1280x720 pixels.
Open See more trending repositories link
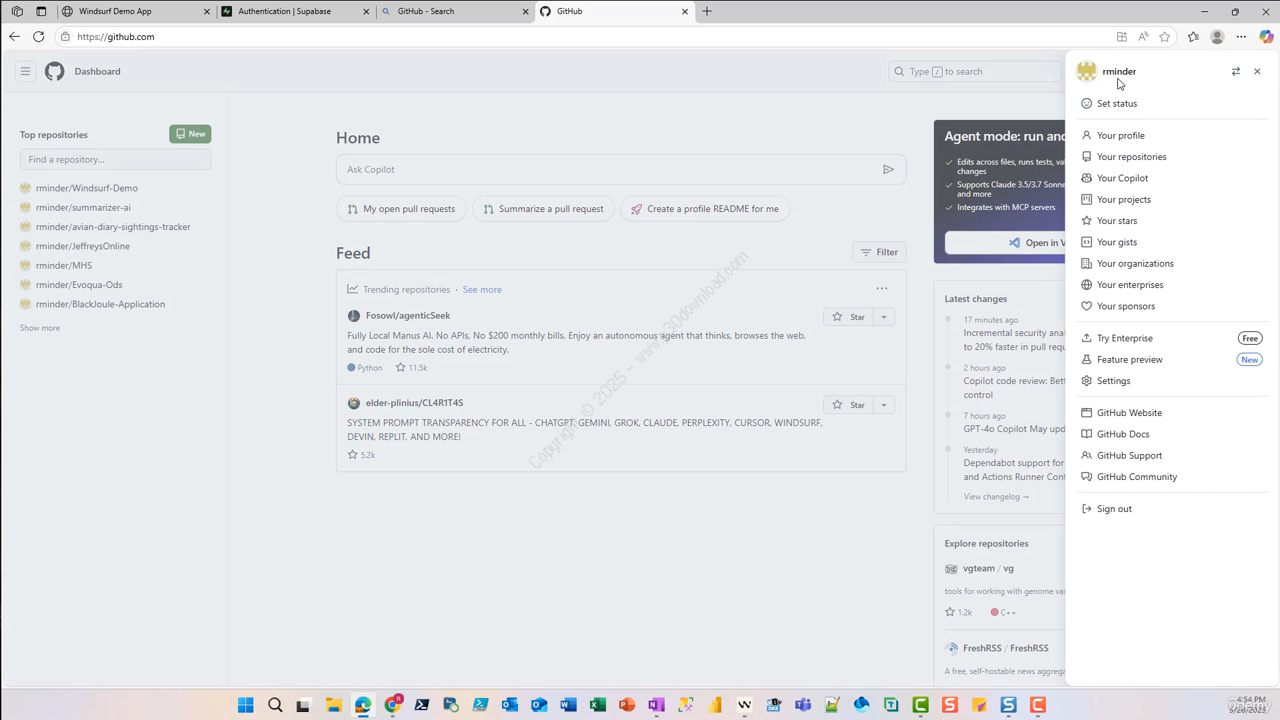point(482,289)
